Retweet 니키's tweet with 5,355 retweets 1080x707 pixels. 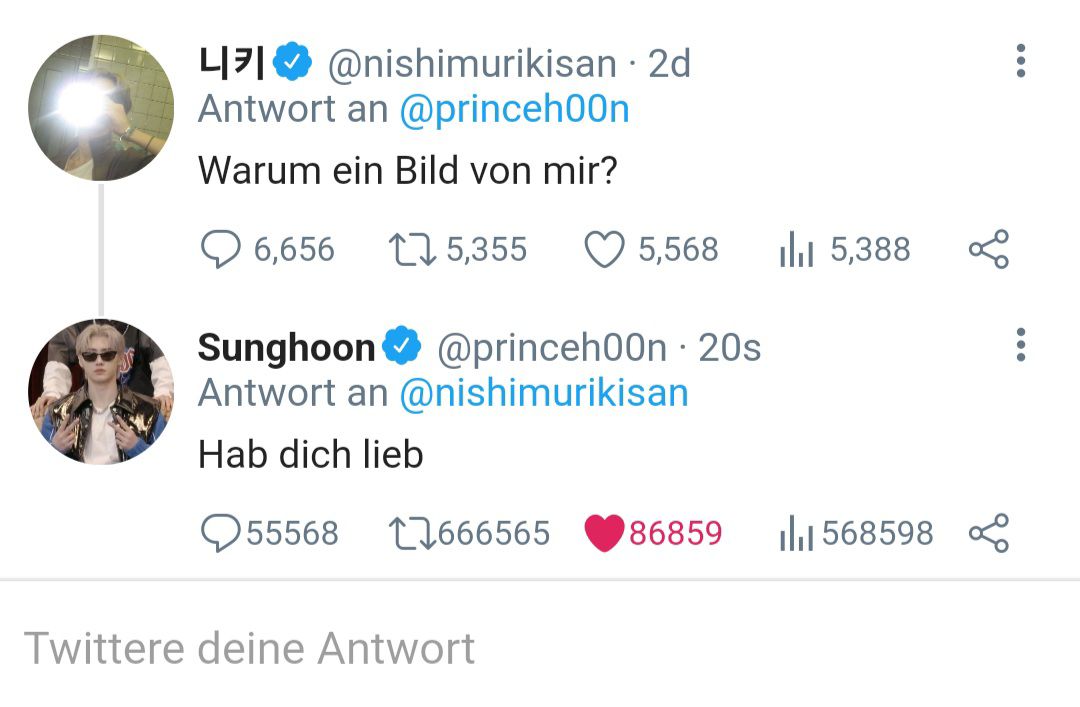coord(412,249)
